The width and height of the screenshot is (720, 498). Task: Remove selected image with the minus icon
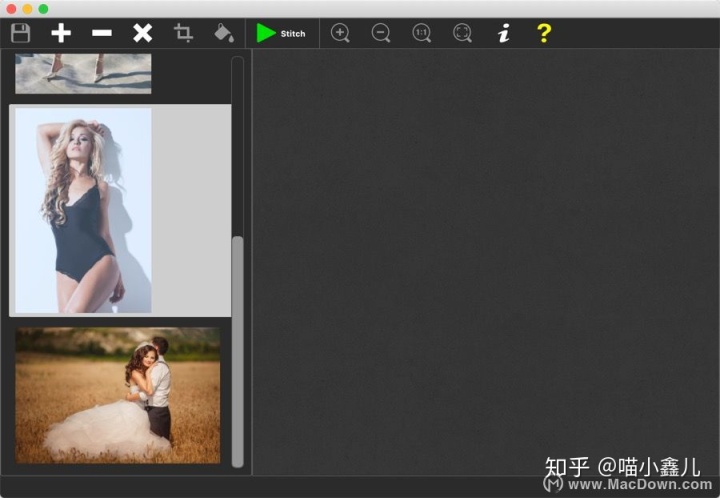point(101,33)
